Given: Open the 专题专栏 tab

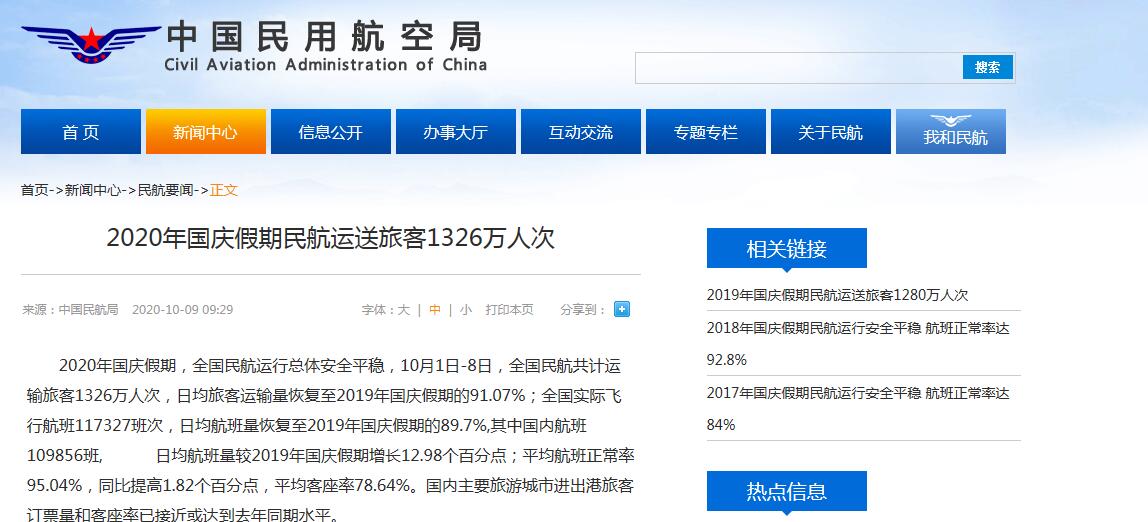Looking at the screenshot, I should coord(705,132).
